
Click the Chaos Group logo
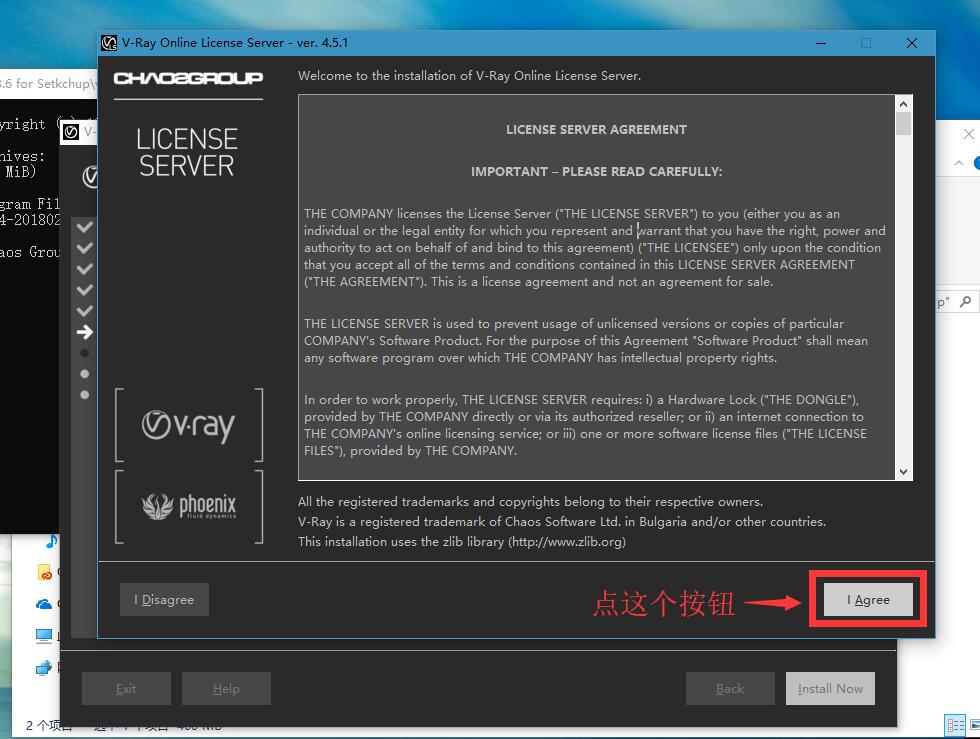coord(188,78)
